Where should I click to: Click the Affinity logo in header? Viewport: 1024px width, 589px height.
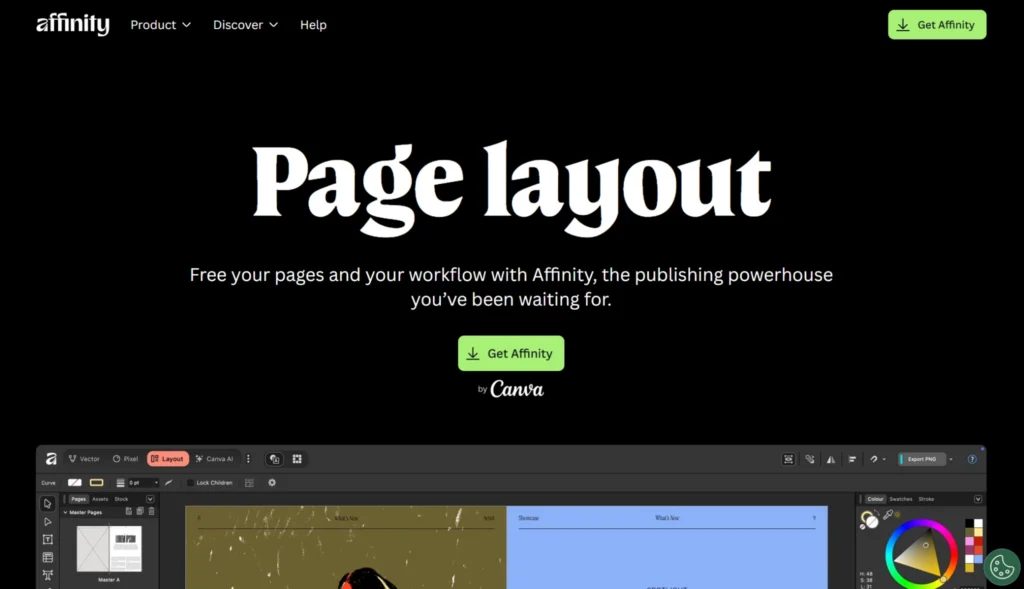click(72, 24)
